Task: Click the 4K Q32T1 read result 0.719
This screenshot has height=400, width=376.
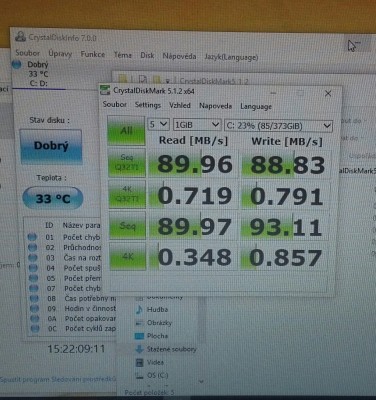Action: (193, 195)
